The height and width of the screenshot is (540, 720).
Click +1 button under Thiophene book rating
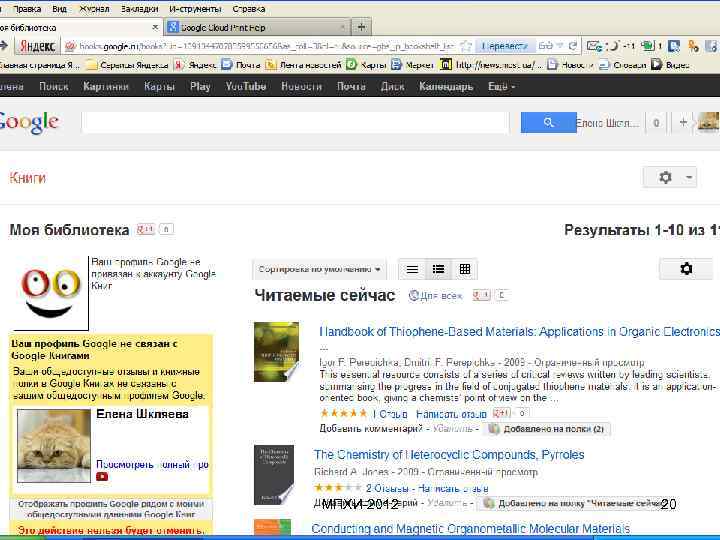pyautogui.click(x=501, y=413)
